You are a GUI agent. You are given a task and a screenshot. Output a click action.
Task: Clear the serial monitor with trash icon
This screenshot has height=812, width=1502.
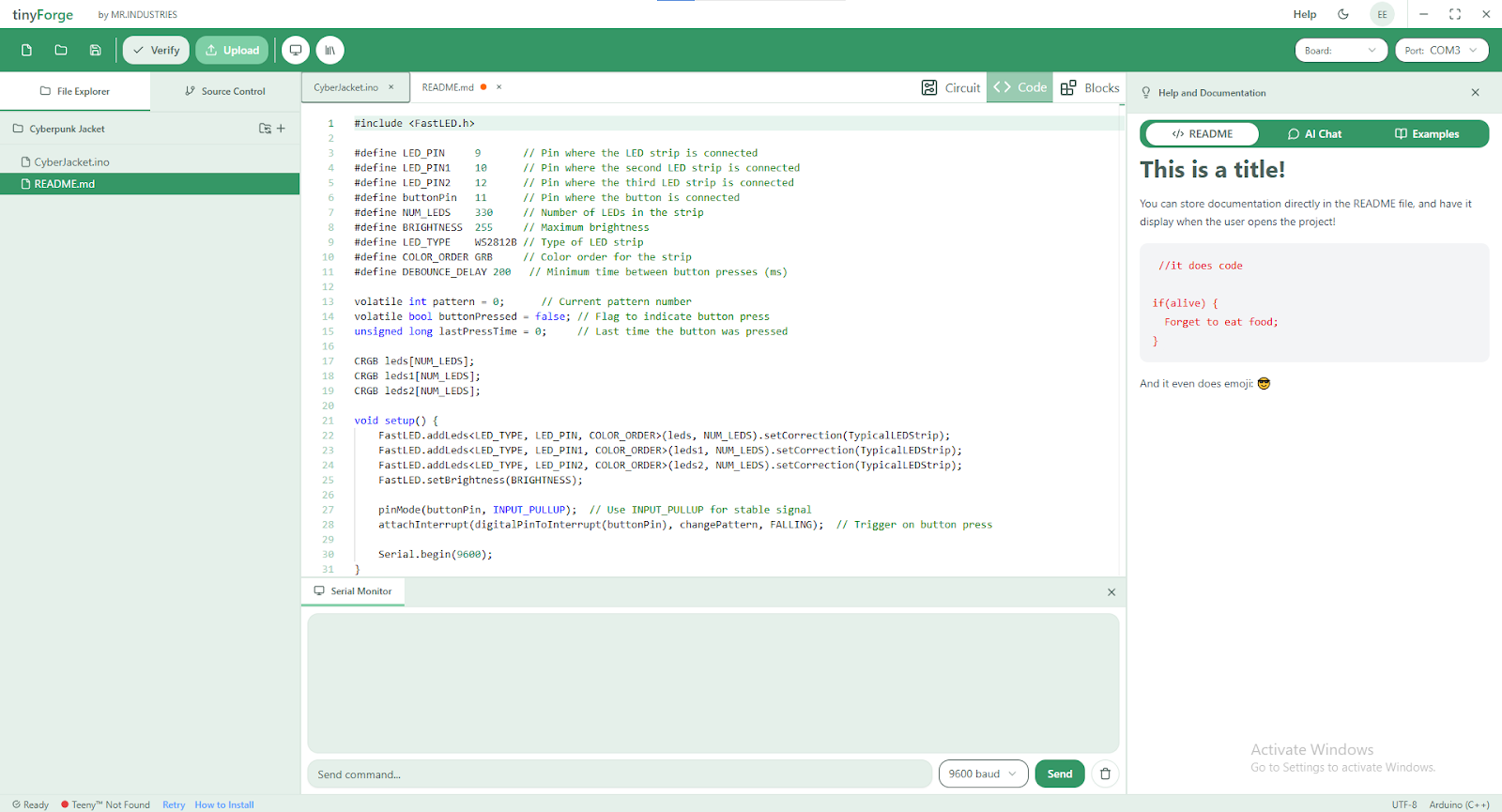1105,774
